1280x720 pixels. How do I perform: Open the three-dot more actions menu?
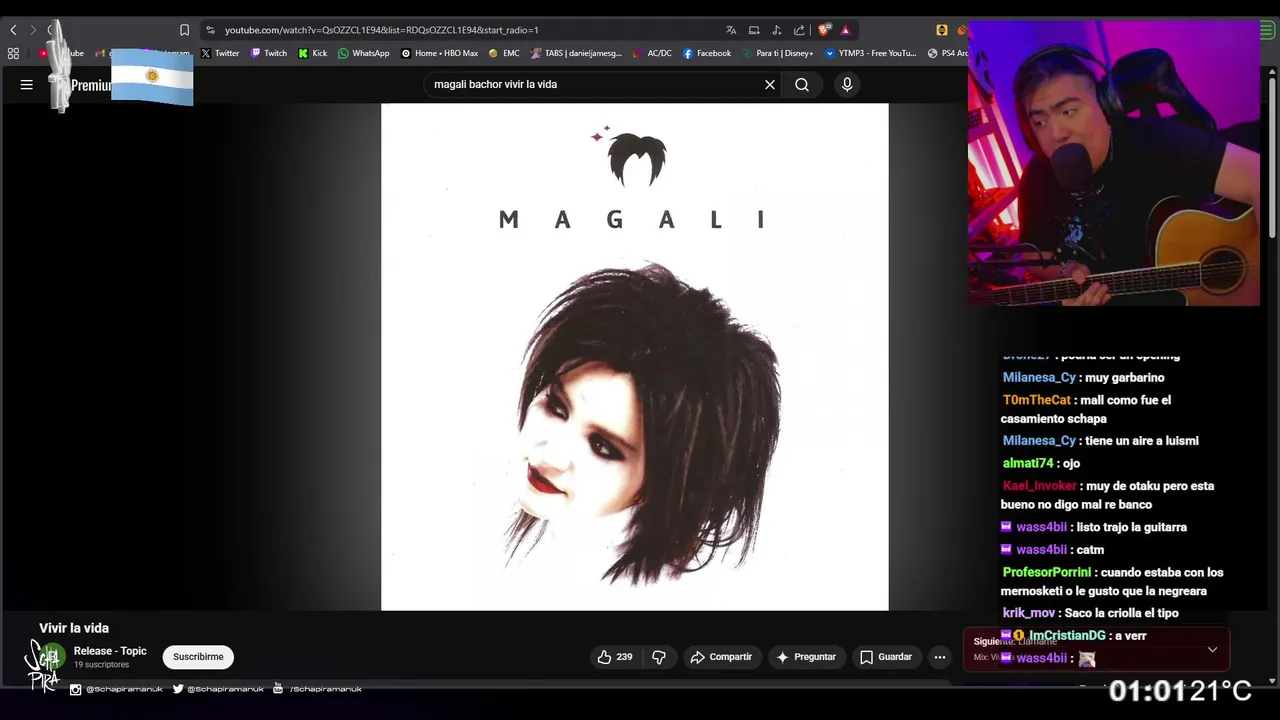pyautogui.click(x=939, y=657)
